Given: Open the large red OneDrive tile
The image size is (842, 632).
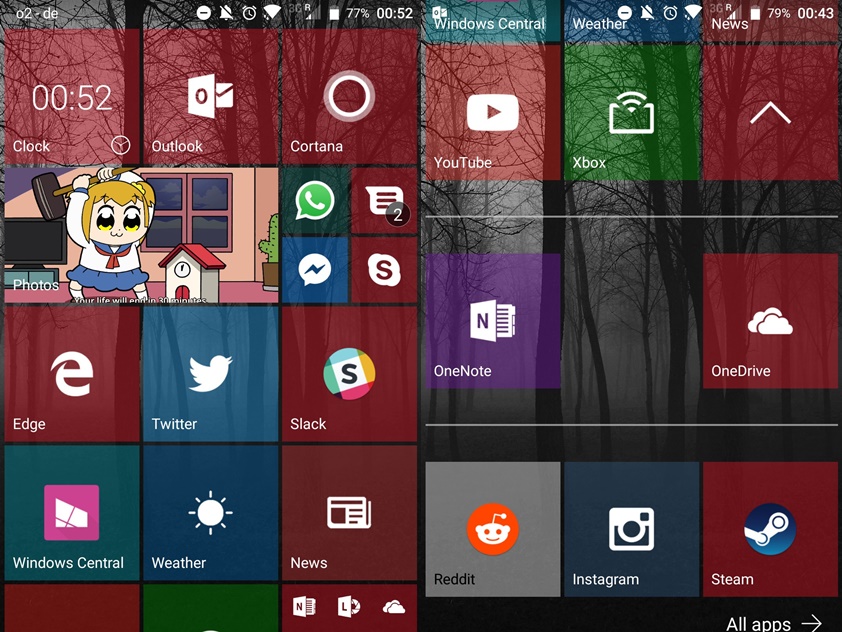Looking at the screenshot, I should click(771, 321).
